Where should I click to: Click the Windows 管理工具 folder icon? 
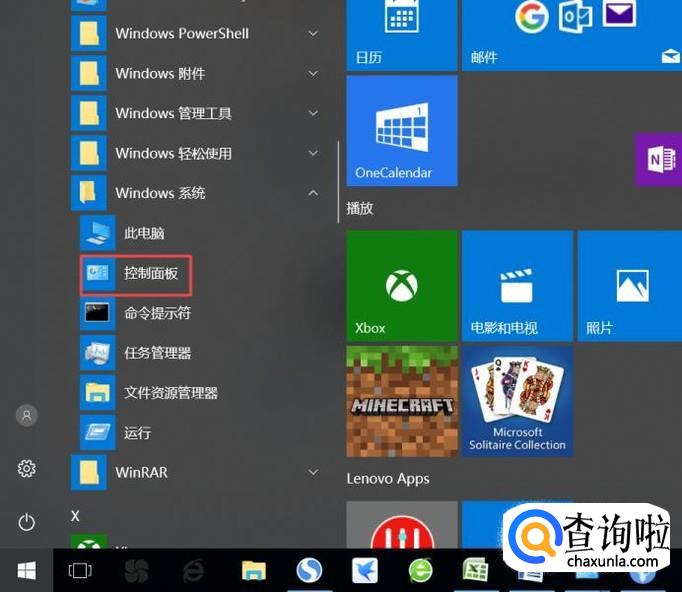click(x=89, y=113)
